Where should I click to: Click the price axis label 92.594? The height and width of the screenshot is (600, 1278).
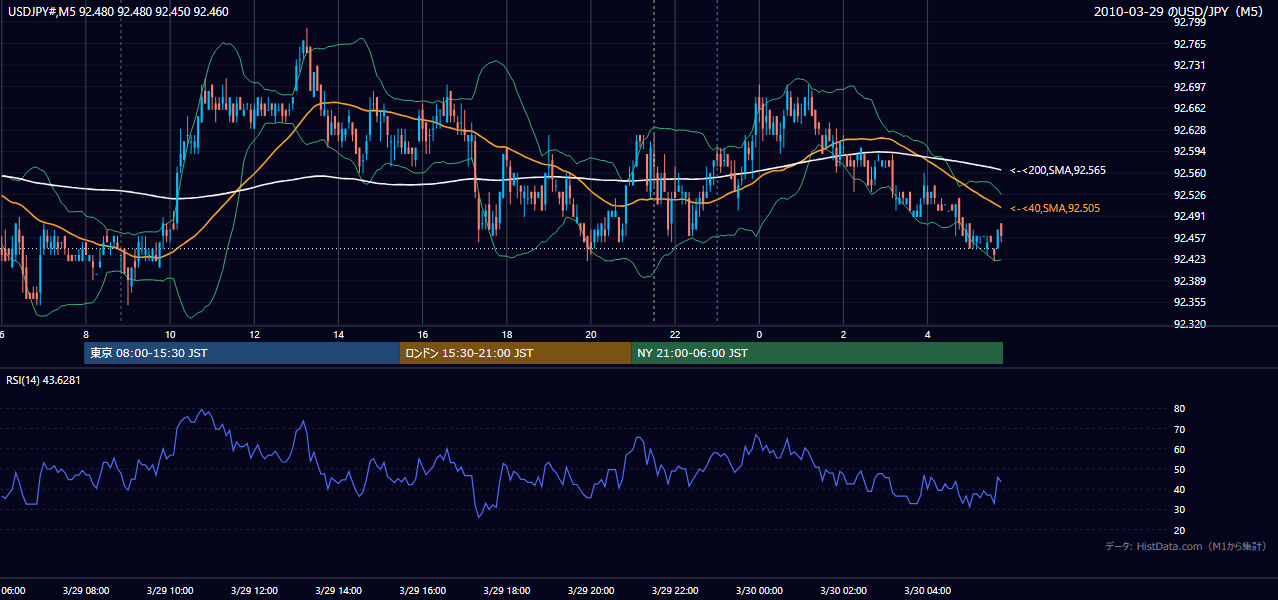[x=1189, y=151]
